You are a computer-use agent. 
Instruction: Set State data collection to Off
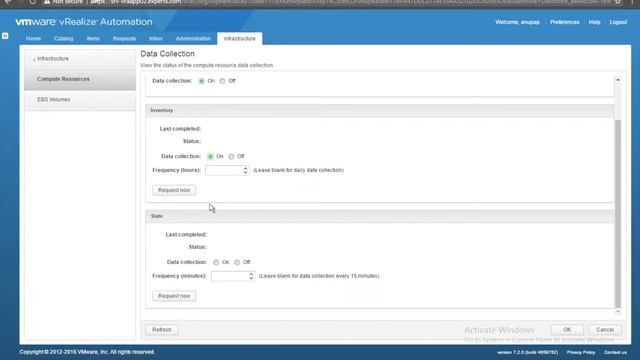pyautogui.click(x=237, y=262)
